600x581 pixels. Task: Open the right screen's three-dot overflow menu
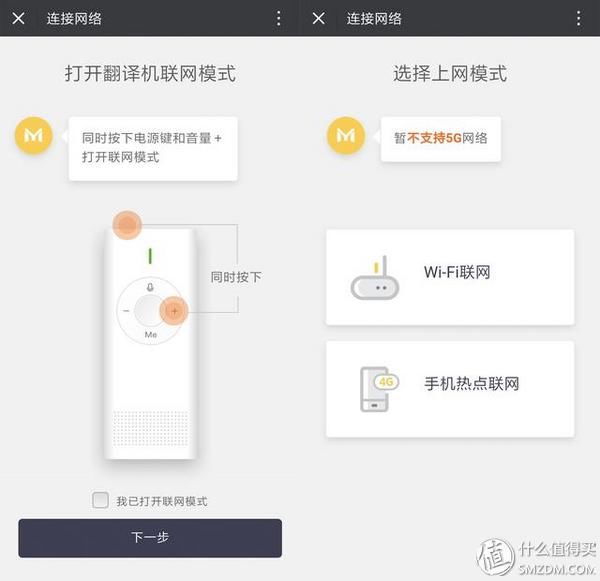(579, 18)
